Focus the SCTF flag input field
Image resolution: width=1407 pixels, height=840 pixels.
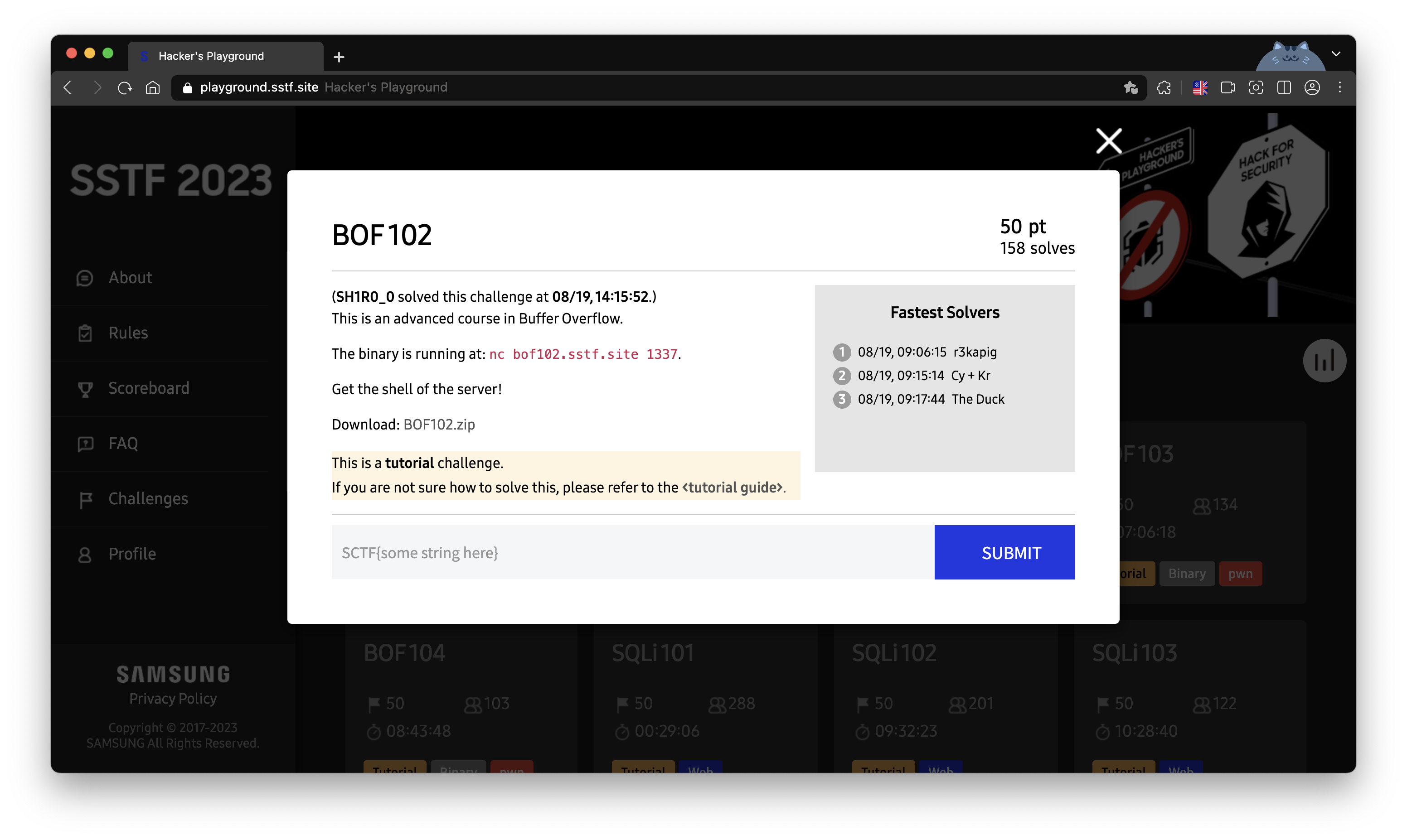[632, 552]
